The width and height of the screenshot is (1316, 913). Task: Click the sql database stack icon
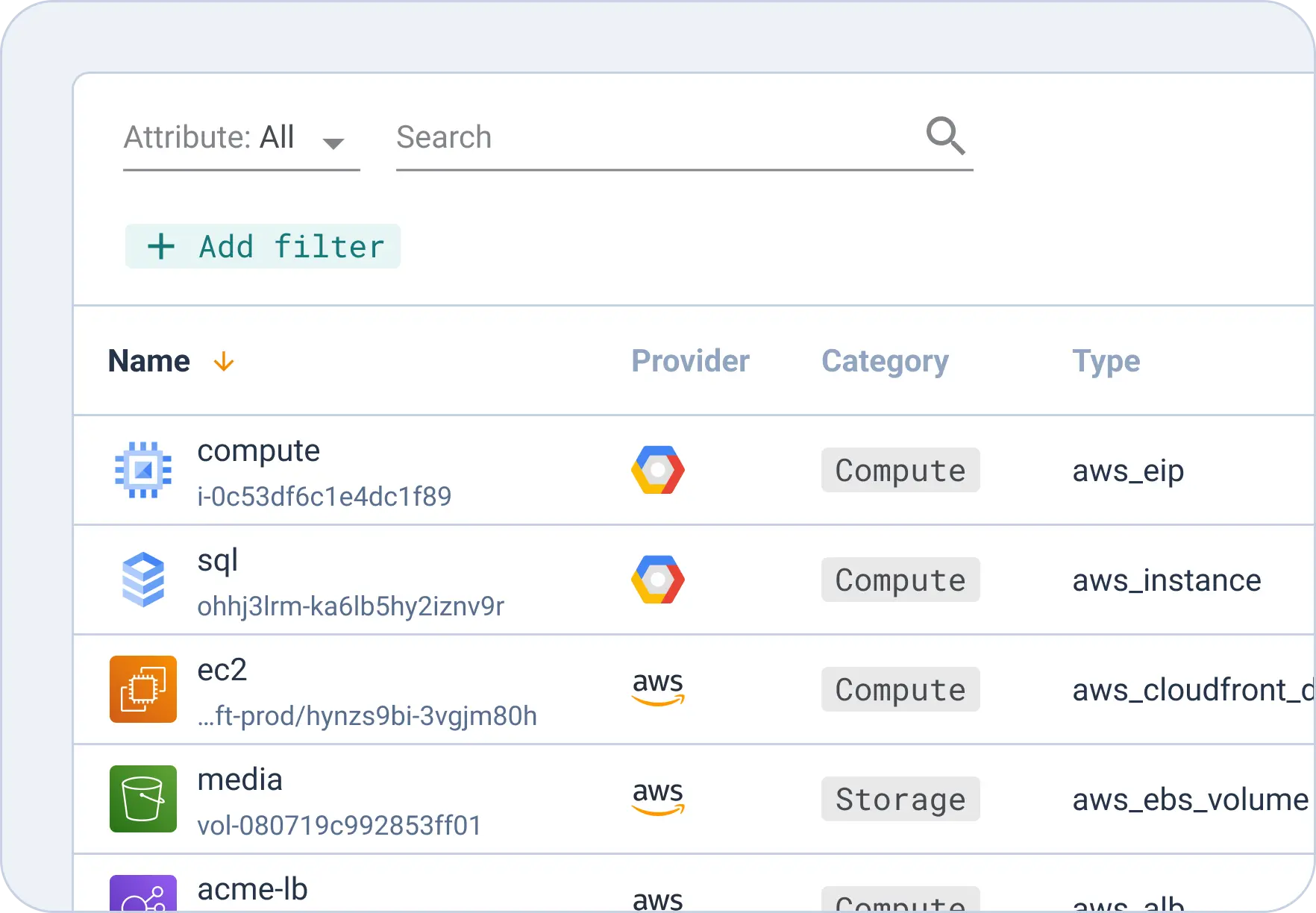coord(143,580)
